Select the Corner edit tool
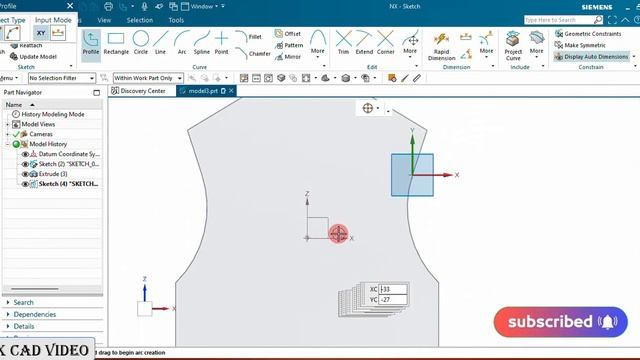This screenshot has height=360, width=640. [385, 42]
